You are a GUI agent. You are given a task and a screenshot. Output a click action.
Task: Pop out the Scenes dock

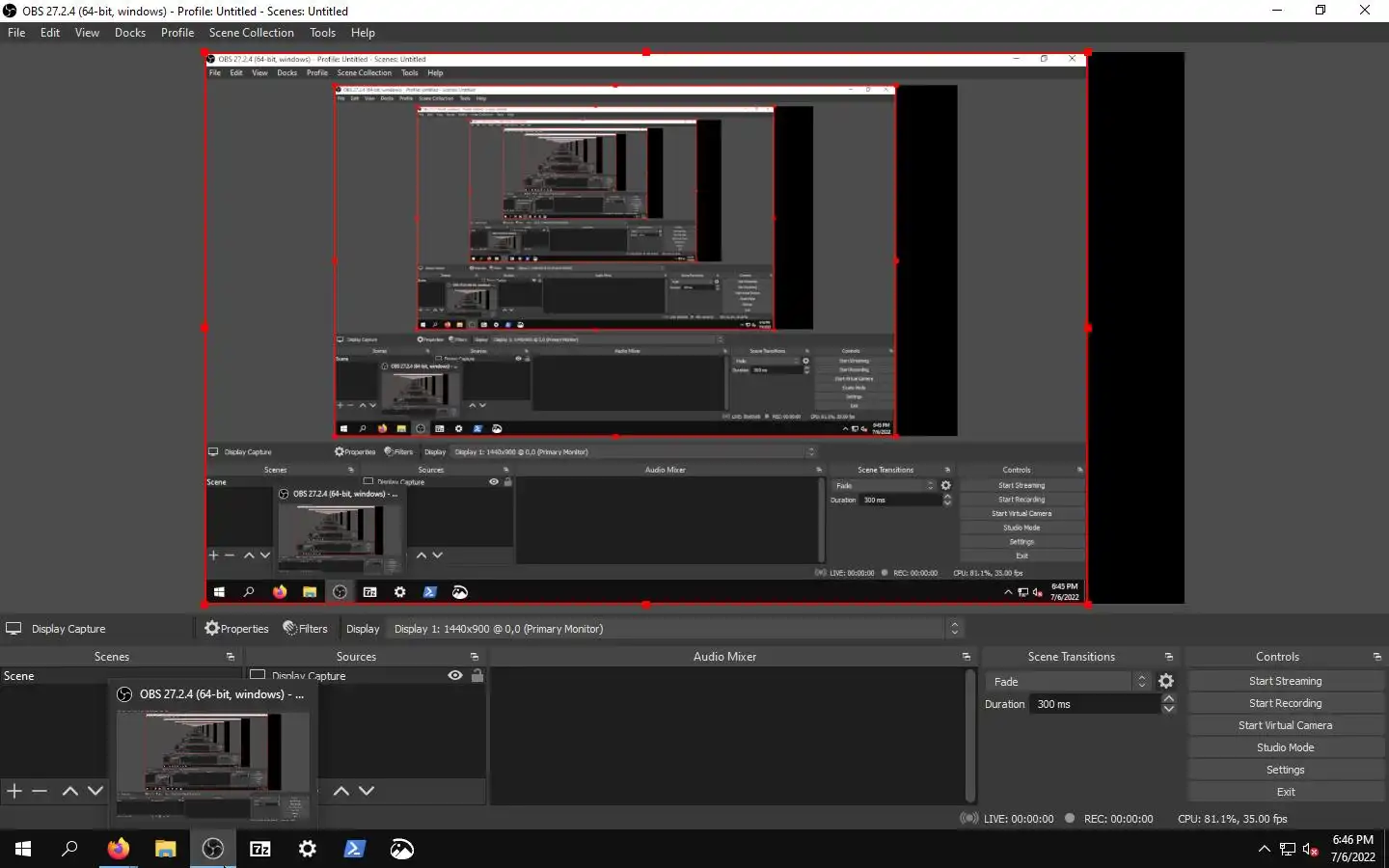point(231,657)
